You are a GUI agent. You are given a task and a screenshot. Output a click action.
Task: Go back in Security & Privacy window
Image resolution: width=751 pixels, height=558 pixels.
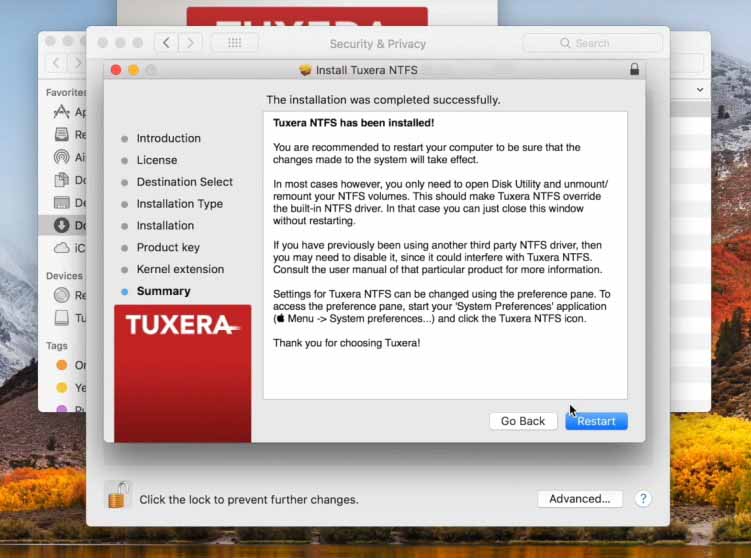pos(166,43)
